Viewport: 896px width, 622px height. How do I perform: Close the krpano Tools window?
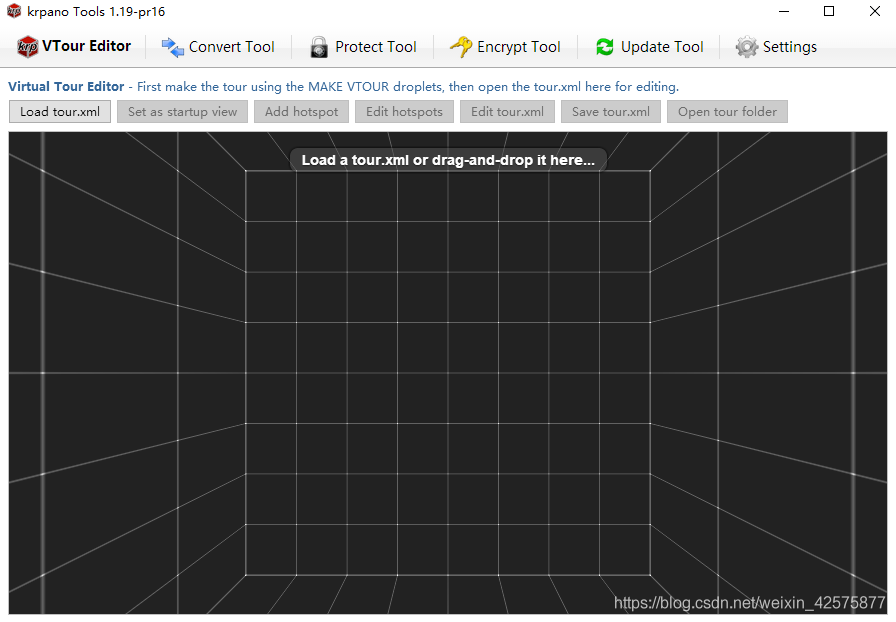click(x=875, y=11)
